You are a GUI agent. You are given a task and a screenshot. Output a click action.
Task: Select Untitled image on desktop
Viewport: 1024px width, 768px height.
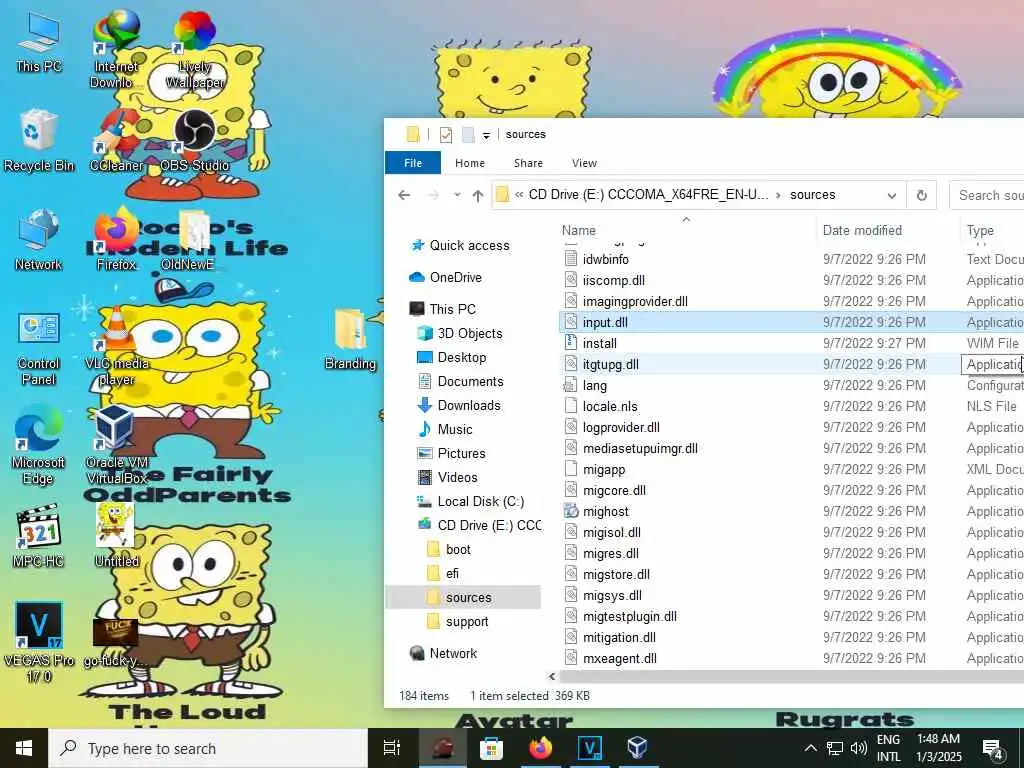(116, 537)
